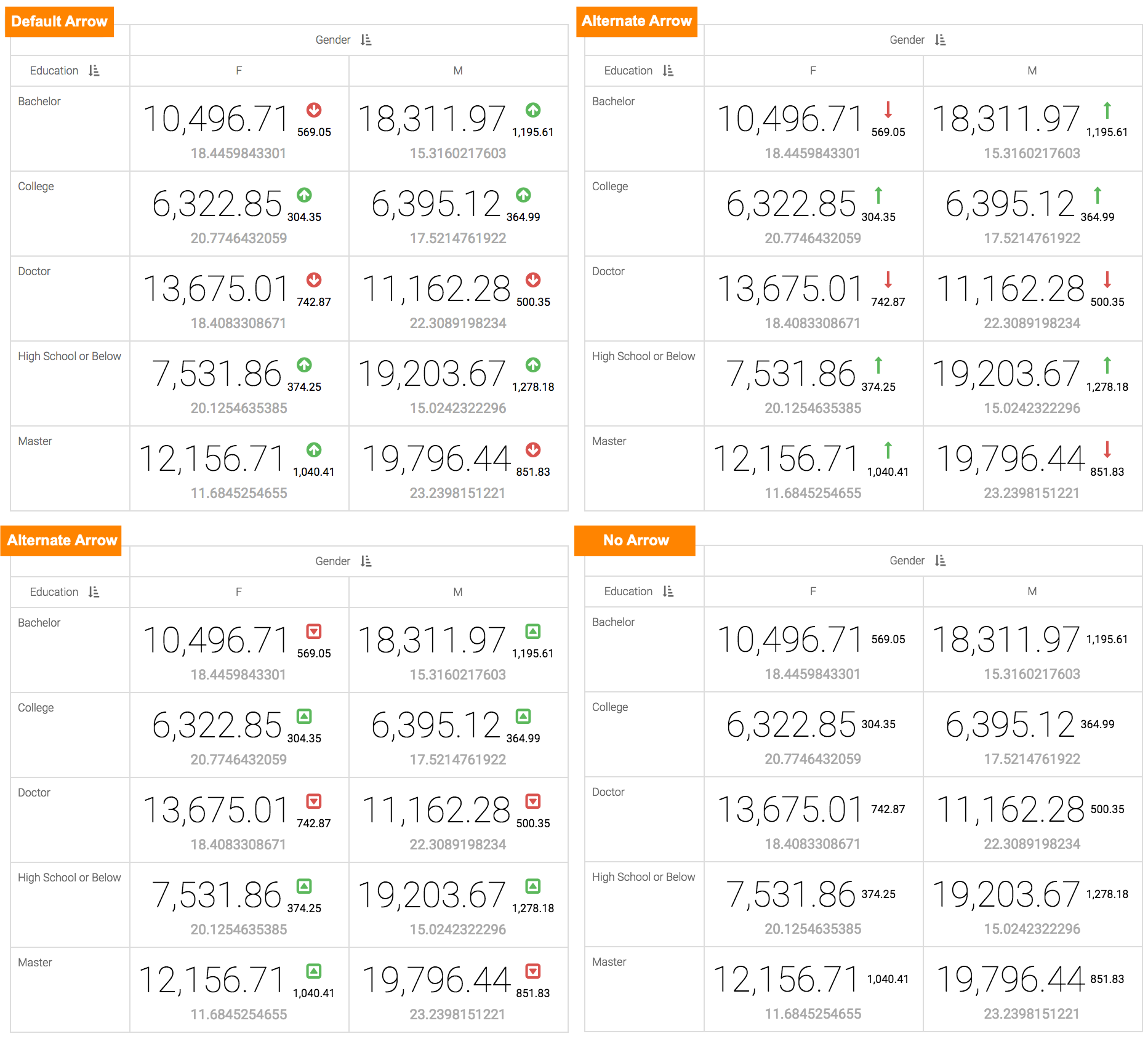Sort by Gender in the No Arrow table

coord(940,561)
